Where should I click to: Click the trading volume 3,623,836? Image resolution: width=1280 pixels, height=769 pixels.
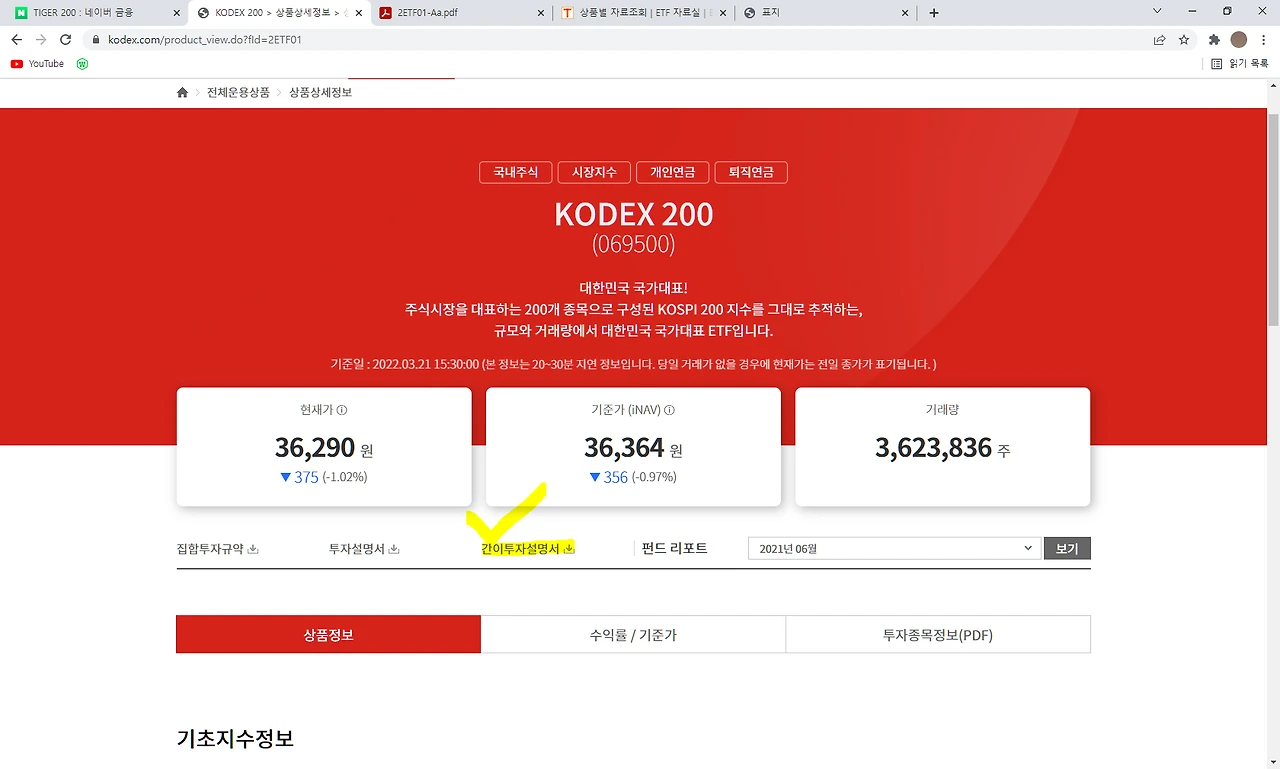[x=933, y=447]
